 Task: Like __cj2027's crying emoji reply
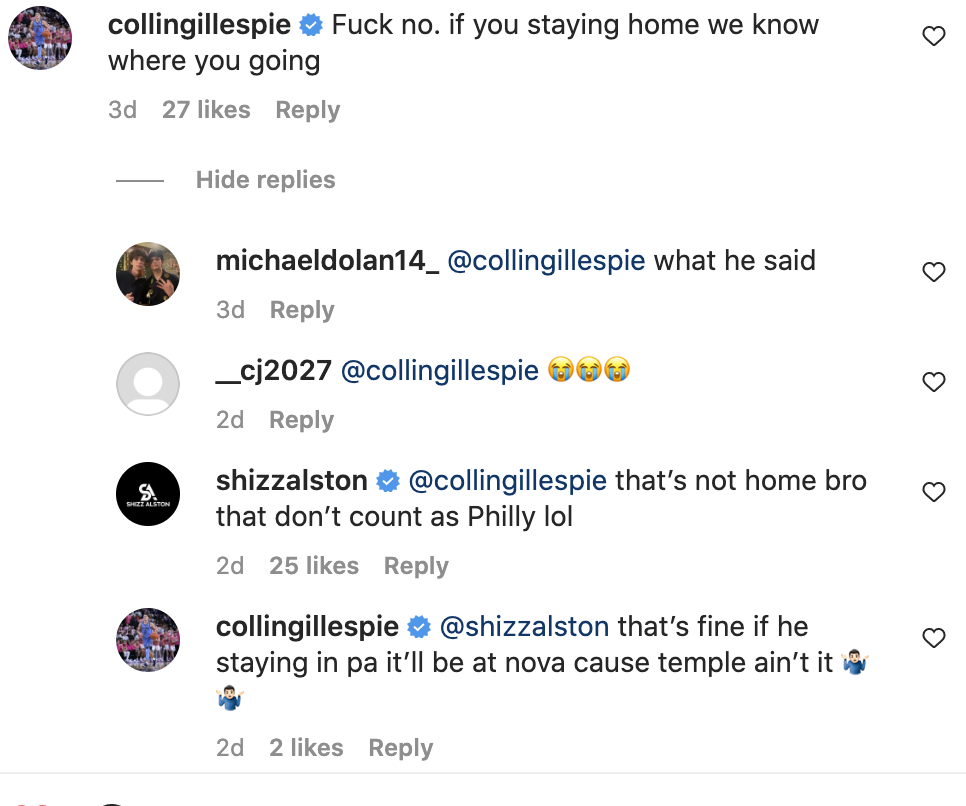(x=932, y=382)
